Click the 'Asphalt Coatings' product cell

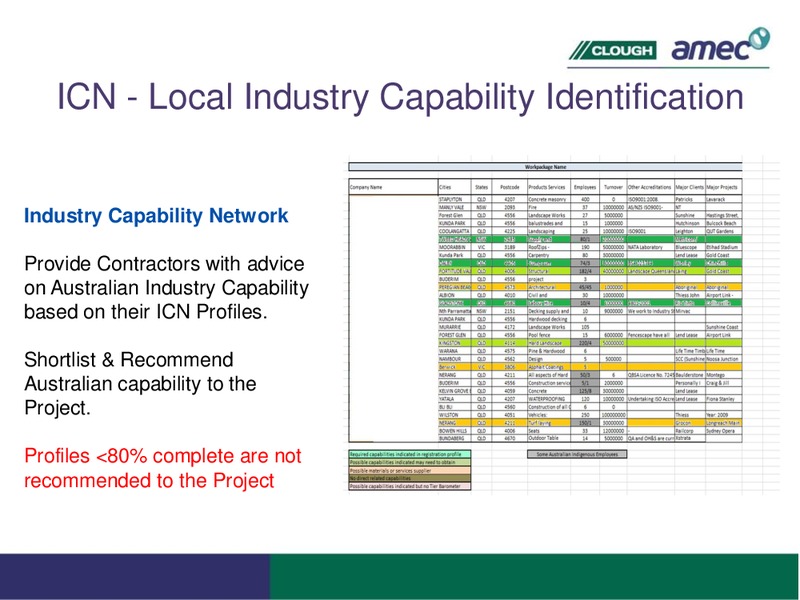click(x=549, y=367)
